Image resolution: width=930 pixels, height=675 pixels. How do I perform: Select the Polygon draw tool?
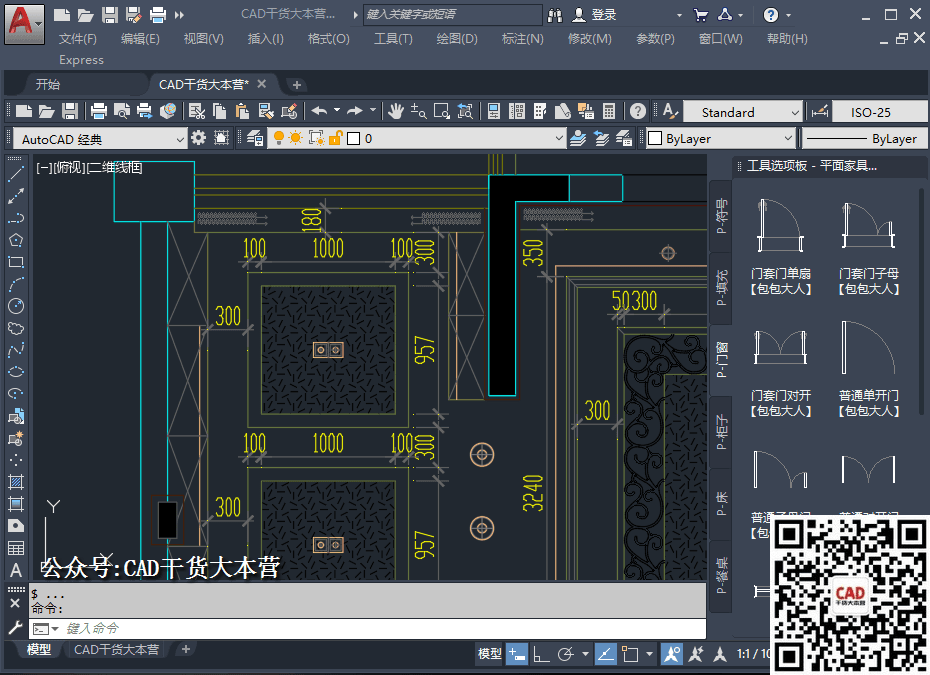pos(16,240)
